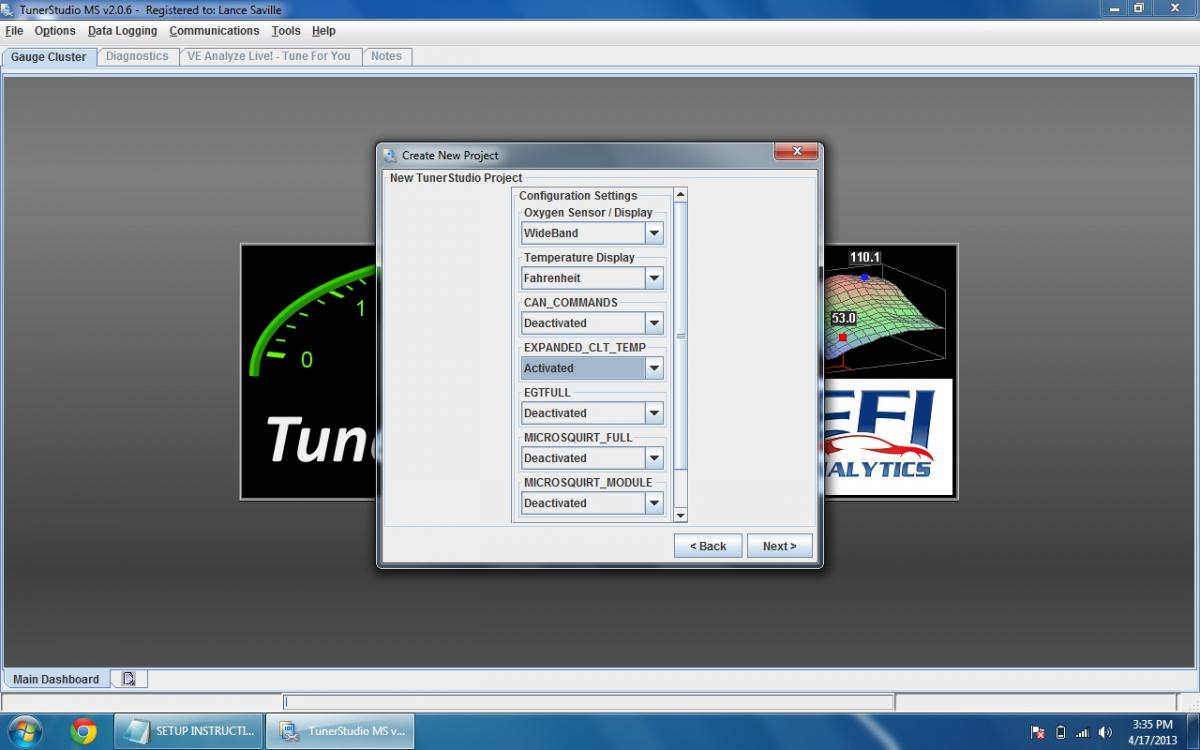Click the network status tray icon
The width and height of the screenshot is (1200, 750).
tap(1038, 732)
